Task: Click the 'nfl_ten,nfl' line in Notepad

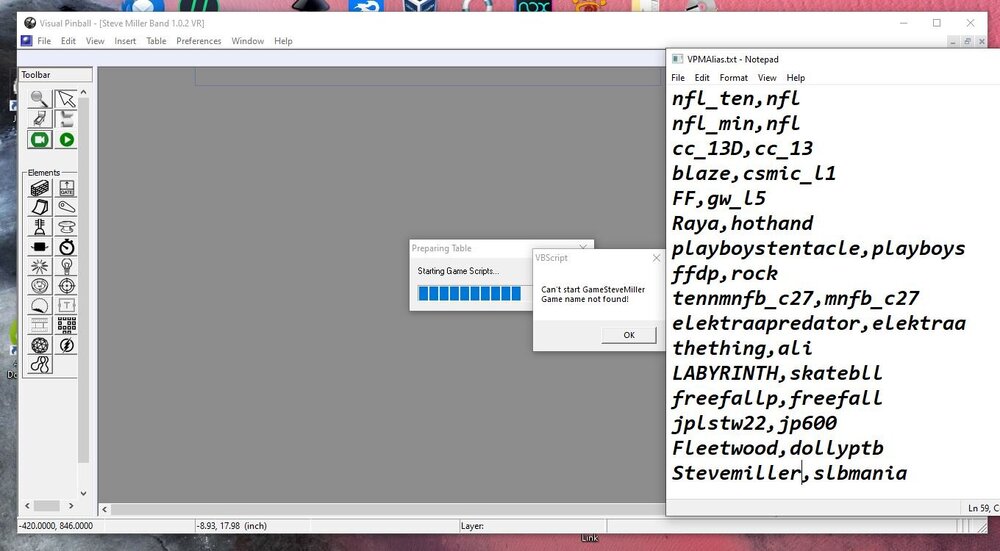Action: (x=735, y=98)
